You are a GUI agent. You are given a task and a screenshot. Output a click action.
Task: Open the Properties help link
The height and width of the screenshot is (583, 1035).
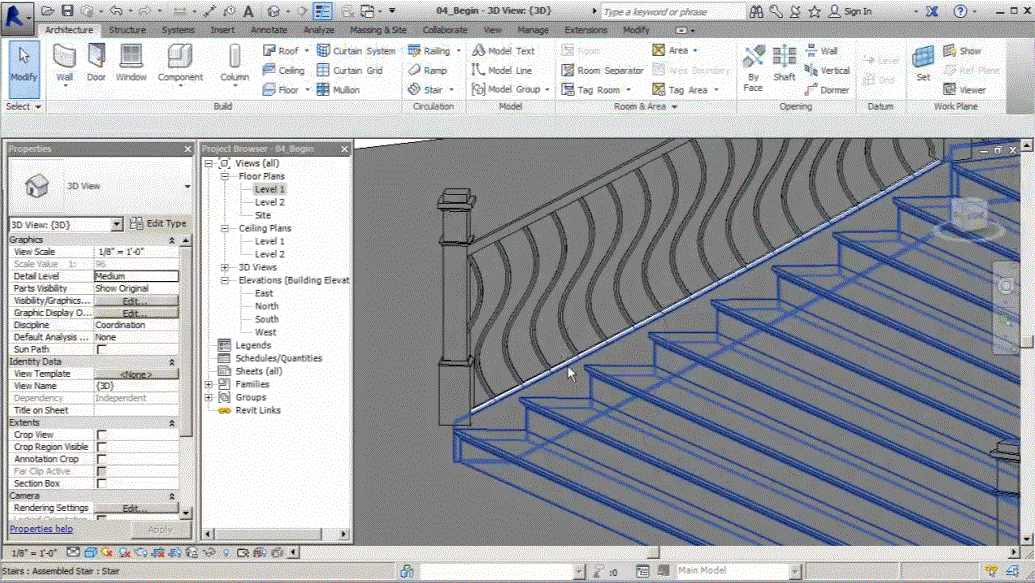pyautogui.click(x=42, y=529)
